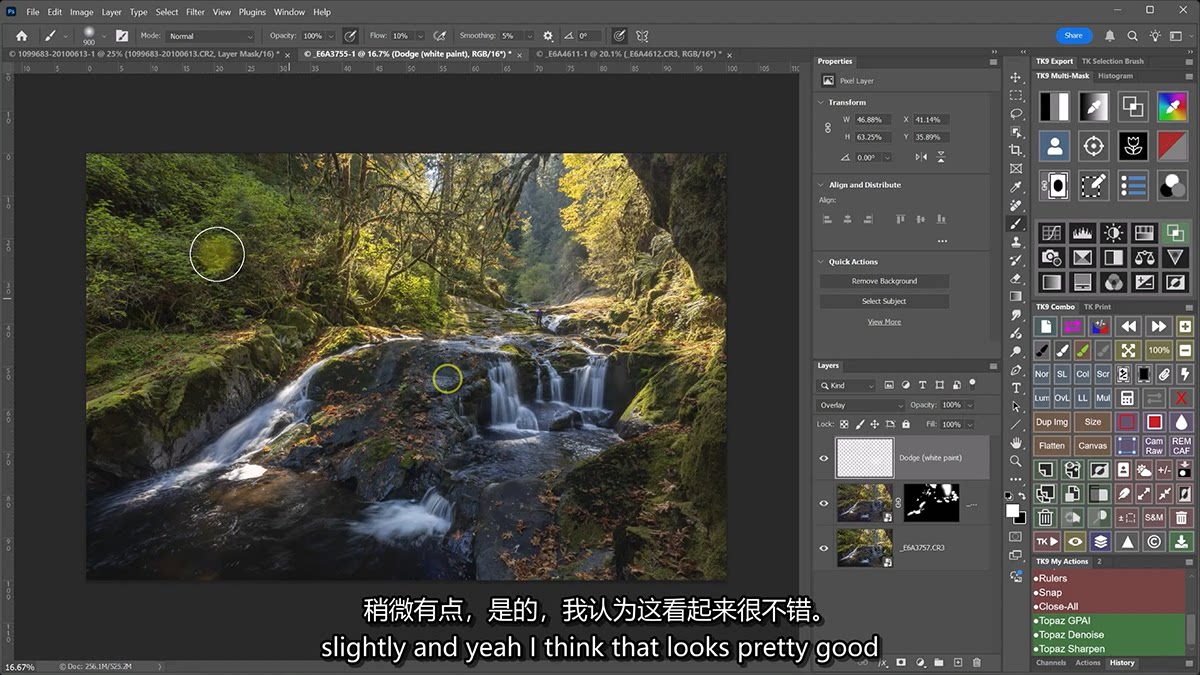Image resolution: width=1200 pixels, height=675 pixels.
Task: Toggle visibility of the masked middle layer
Action: (824, 503)
